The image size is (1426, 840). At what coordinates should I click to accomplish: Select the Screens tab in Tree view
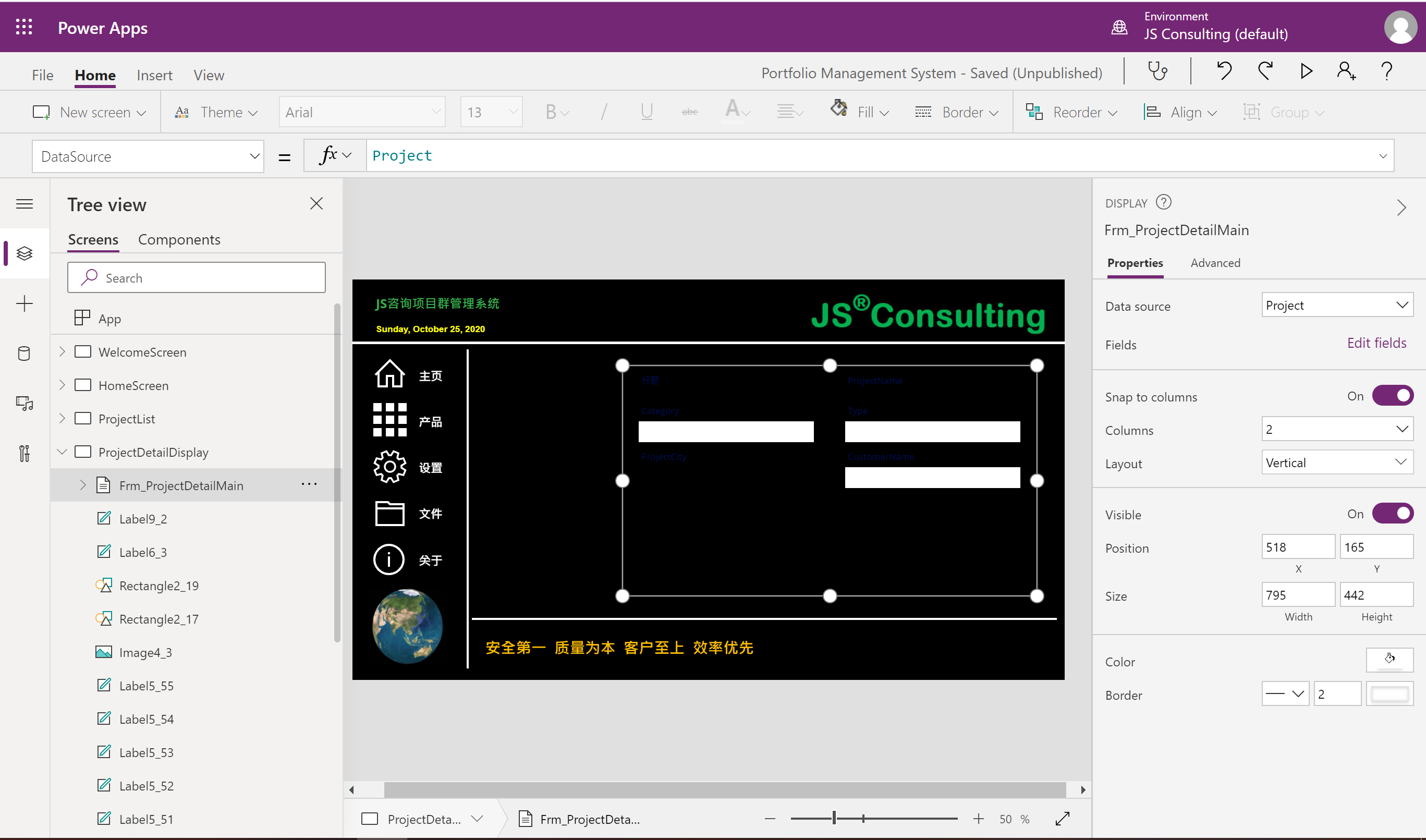93,239
